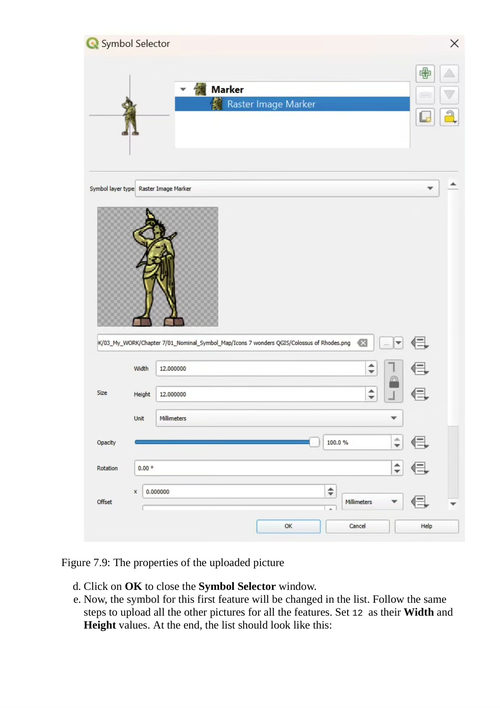
Task: Confirm with the OK button
Action: 288,526
